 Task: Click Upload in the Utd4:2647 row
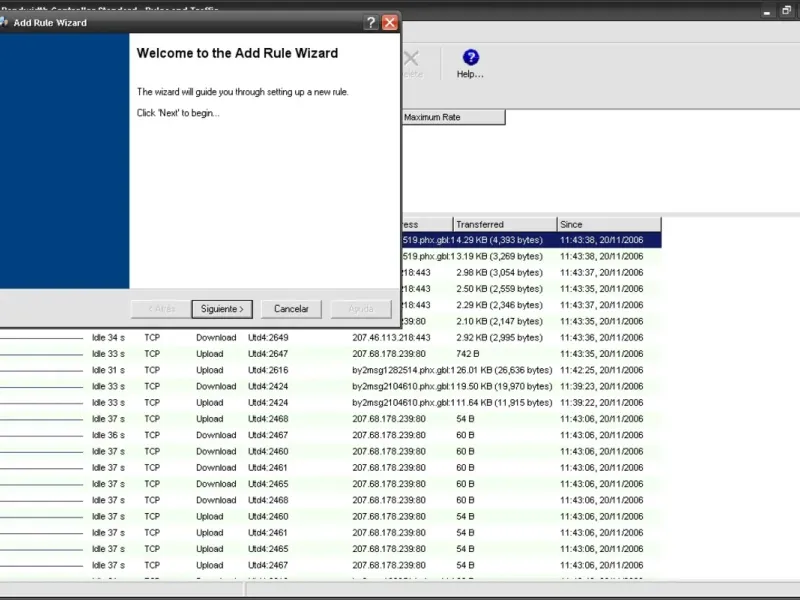(x=210, y=354)
